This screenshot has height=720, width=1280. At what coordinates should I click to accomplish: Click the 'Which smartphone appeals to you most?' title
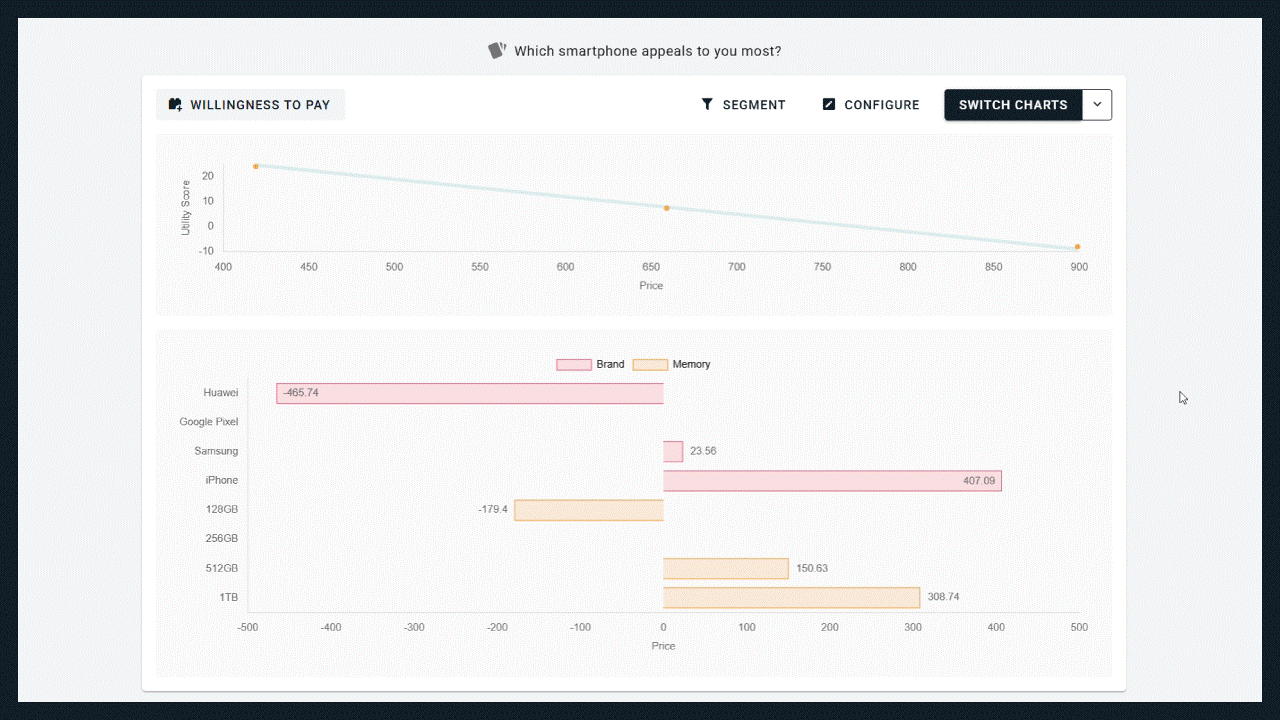click(x=648, y=51)
